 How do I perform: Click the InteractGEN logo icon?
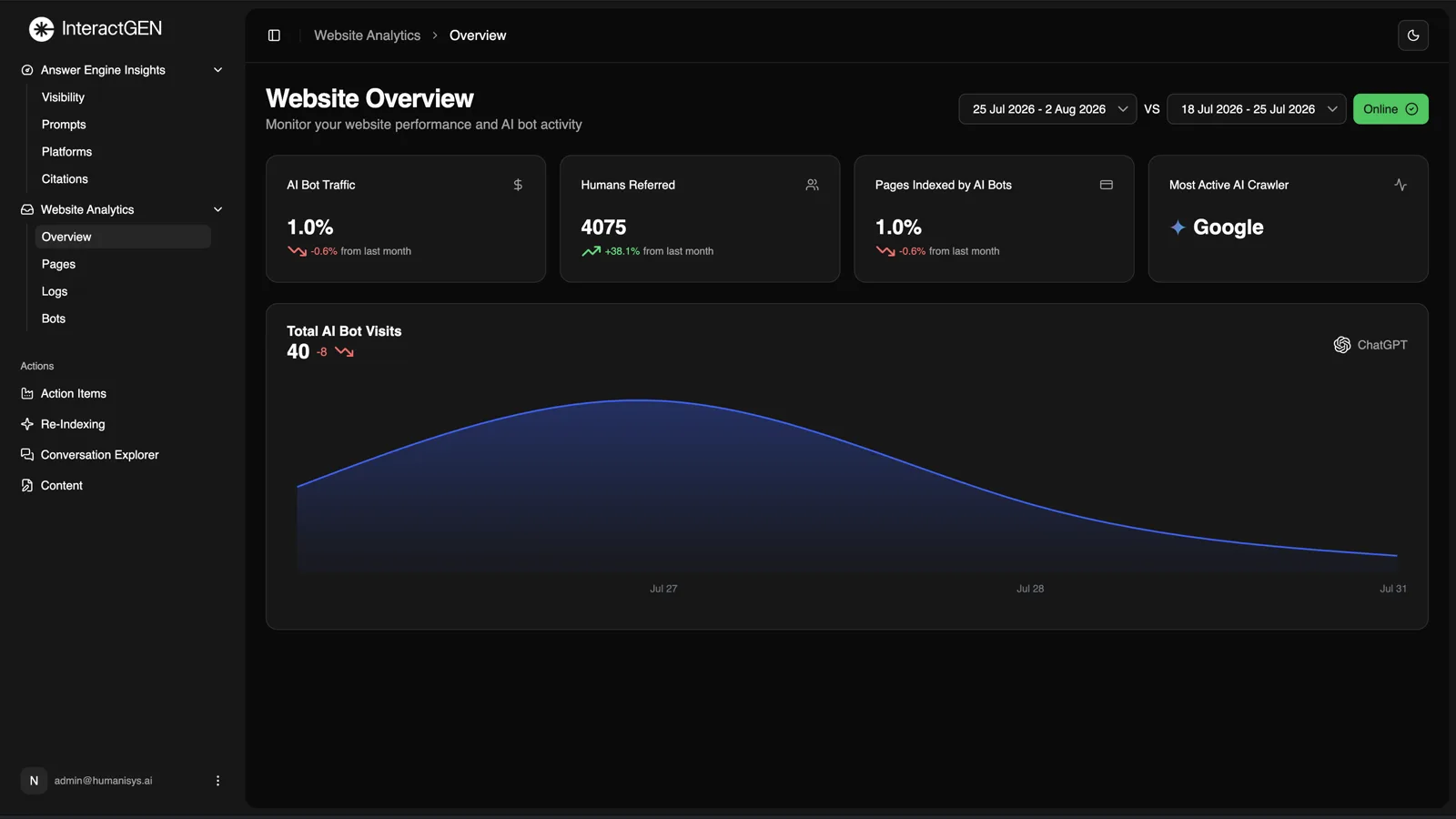[42, 29]
